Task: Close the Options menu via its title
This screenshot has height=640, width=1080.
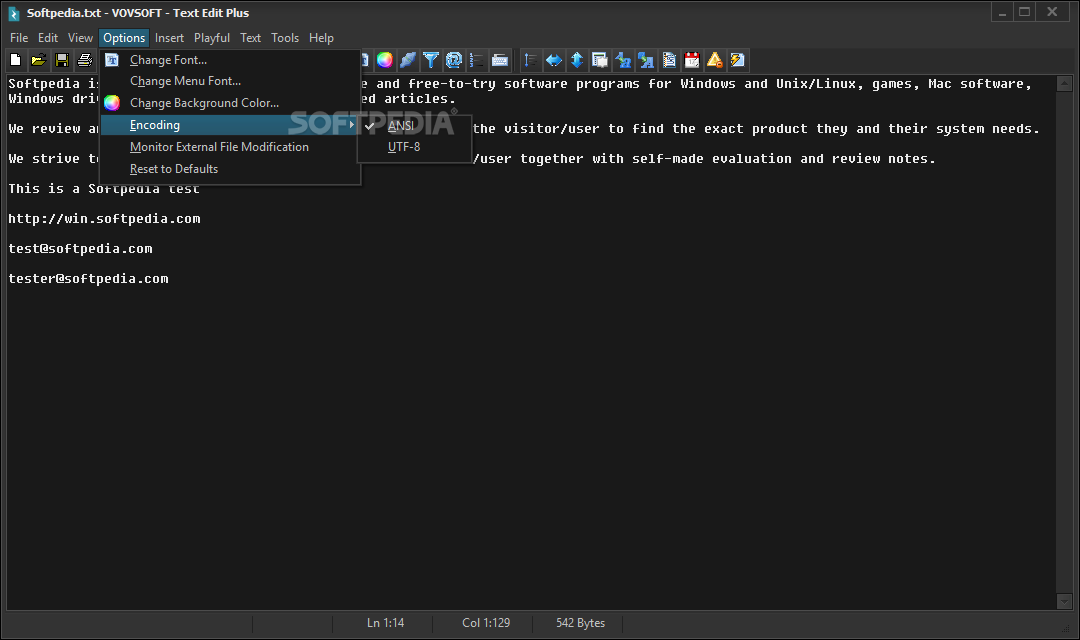Action: pyautogui.click(x=124, y=38)
